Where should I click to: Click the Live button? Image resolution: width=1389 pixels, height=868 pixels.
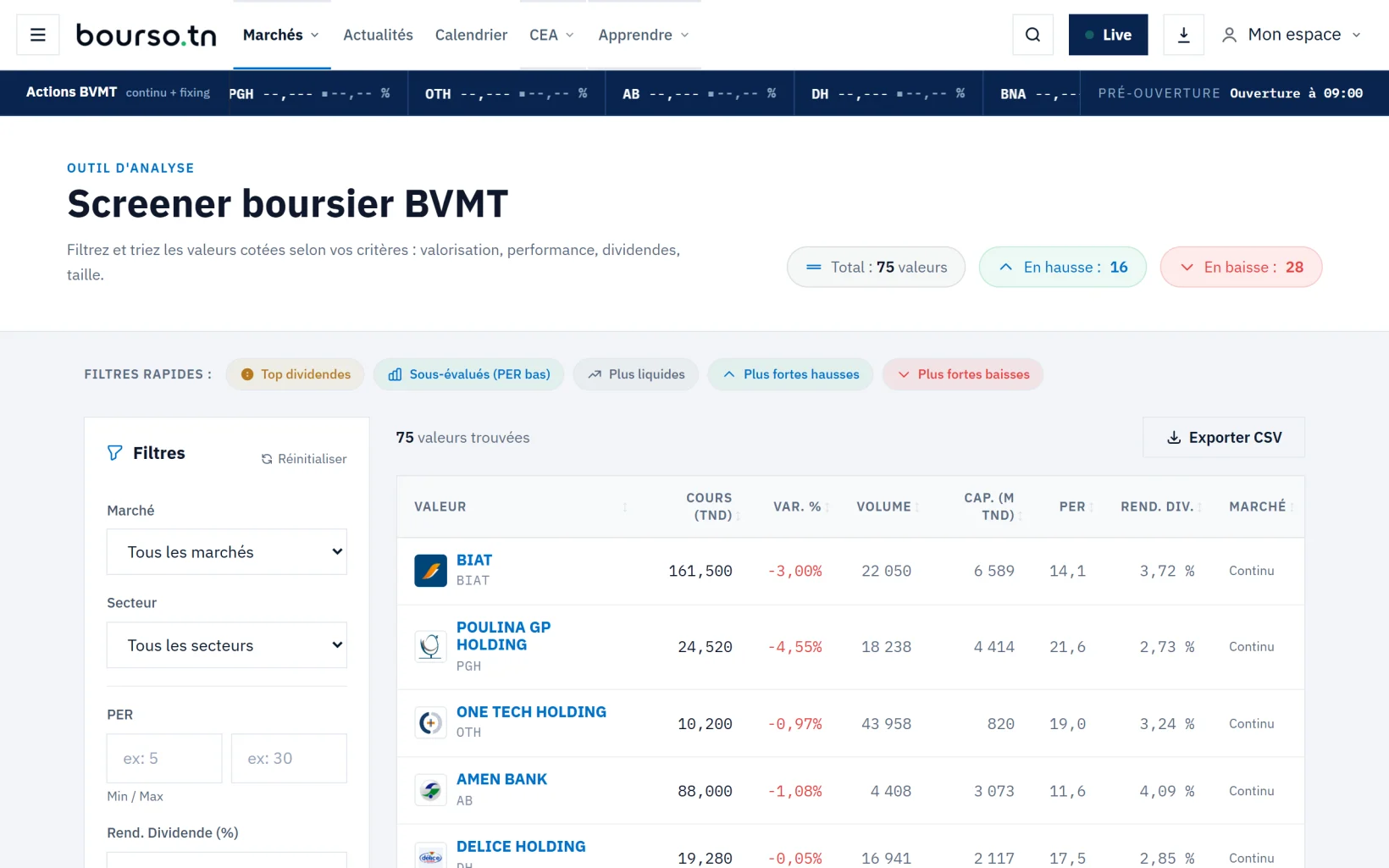pyautogui.click(x=1108, y=35)
